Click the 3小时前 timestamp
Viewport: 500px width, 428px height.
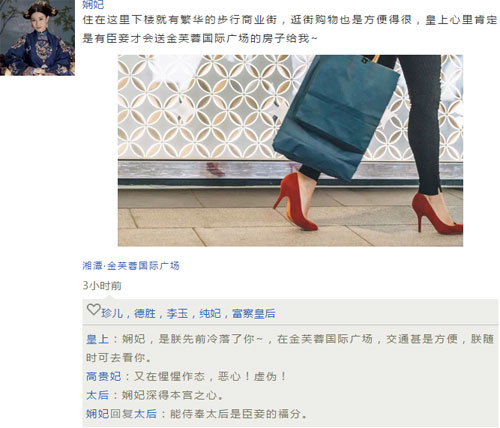pos(102,286)
